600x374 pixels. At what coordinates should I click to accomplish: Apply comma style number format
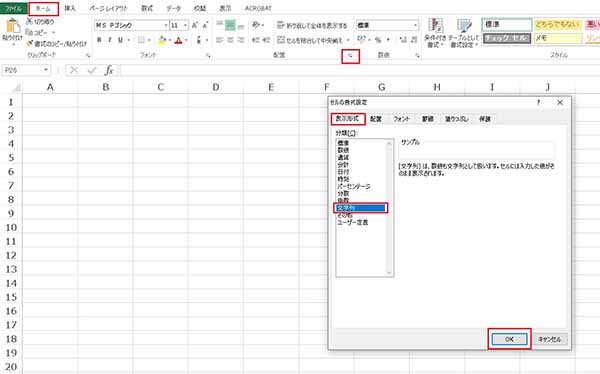click(388, 40)
